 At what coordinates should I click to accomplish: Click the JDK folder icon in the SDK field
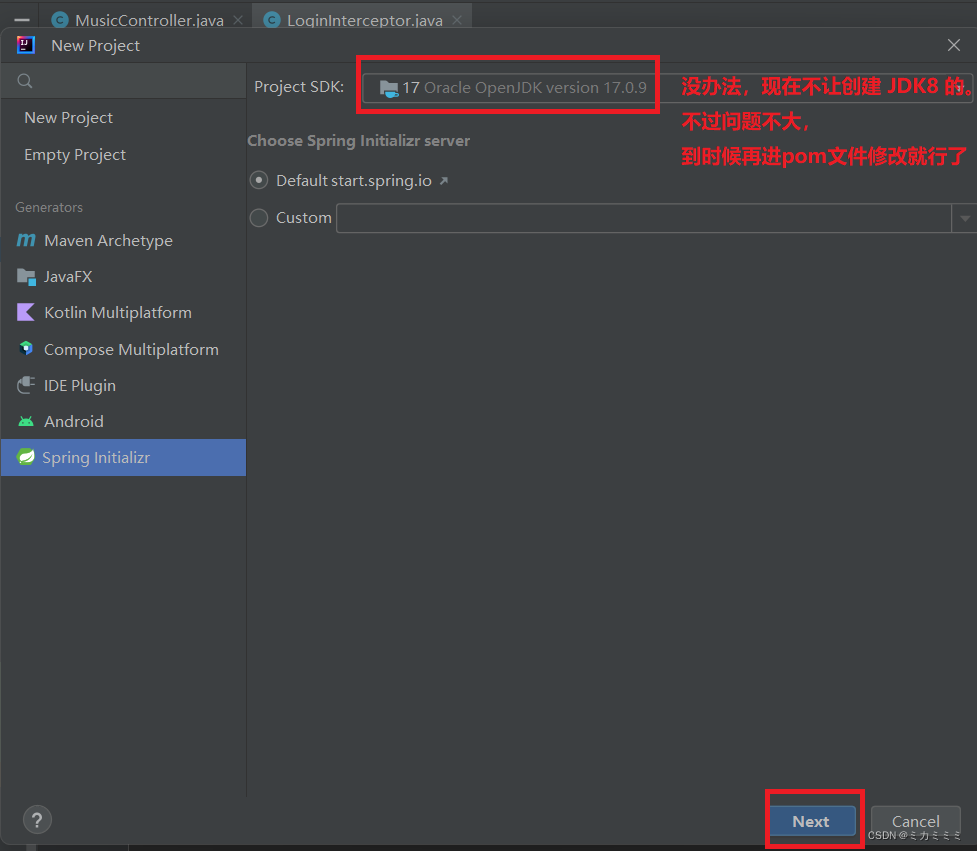coord(389,88)
